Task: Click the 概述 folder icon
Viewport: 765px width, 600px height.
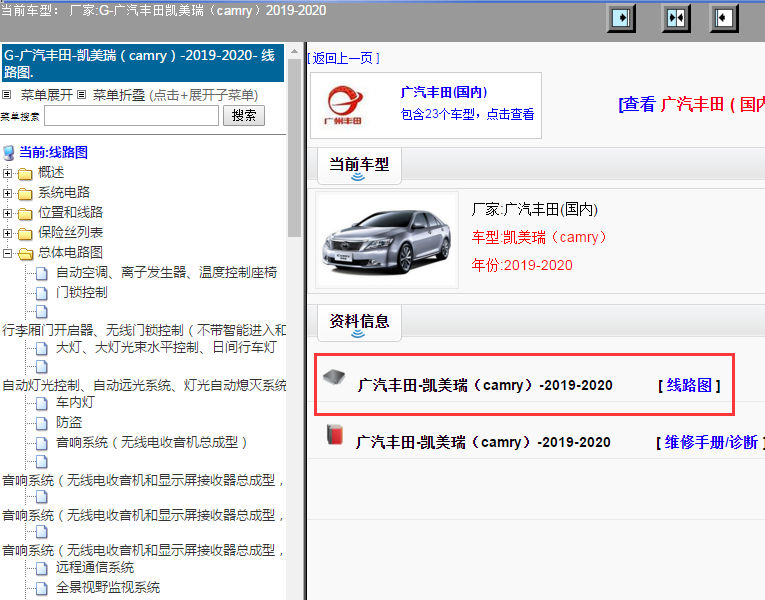Action: click(25, 174)
